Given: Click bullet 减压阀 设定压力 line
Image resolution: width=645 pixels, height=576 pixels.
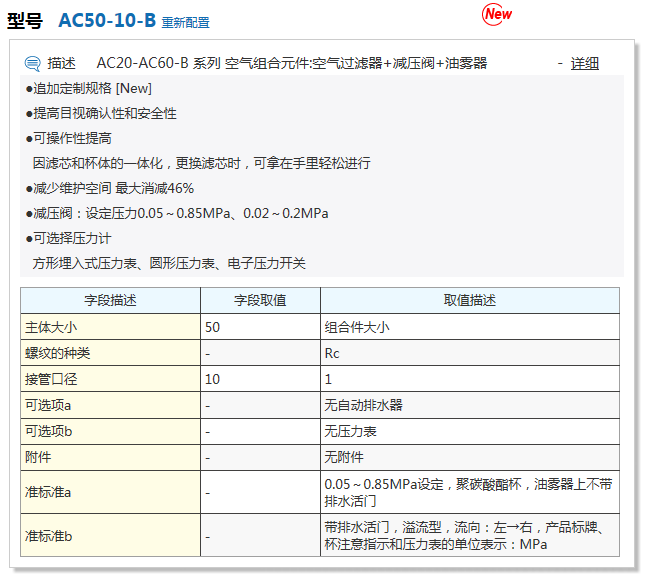Looking at the screenshot, I should pos(177,214).
